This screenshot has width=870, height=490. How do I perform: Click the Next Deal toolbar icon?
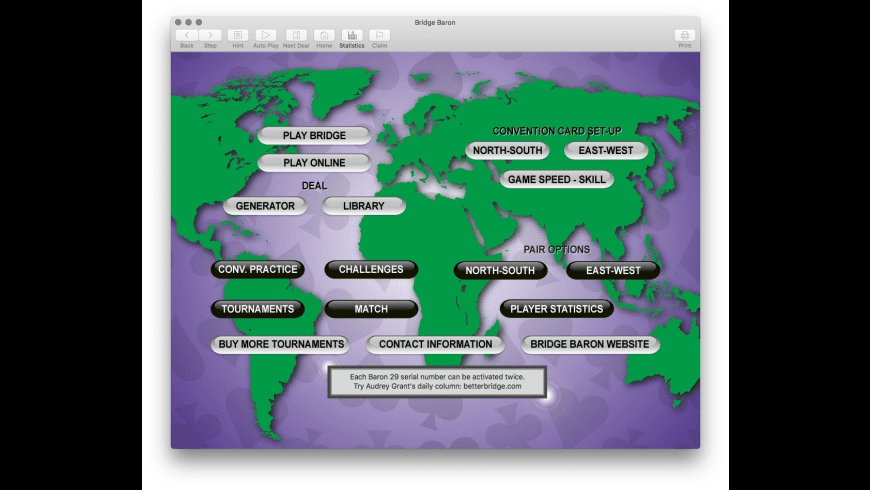coord(296,36)
